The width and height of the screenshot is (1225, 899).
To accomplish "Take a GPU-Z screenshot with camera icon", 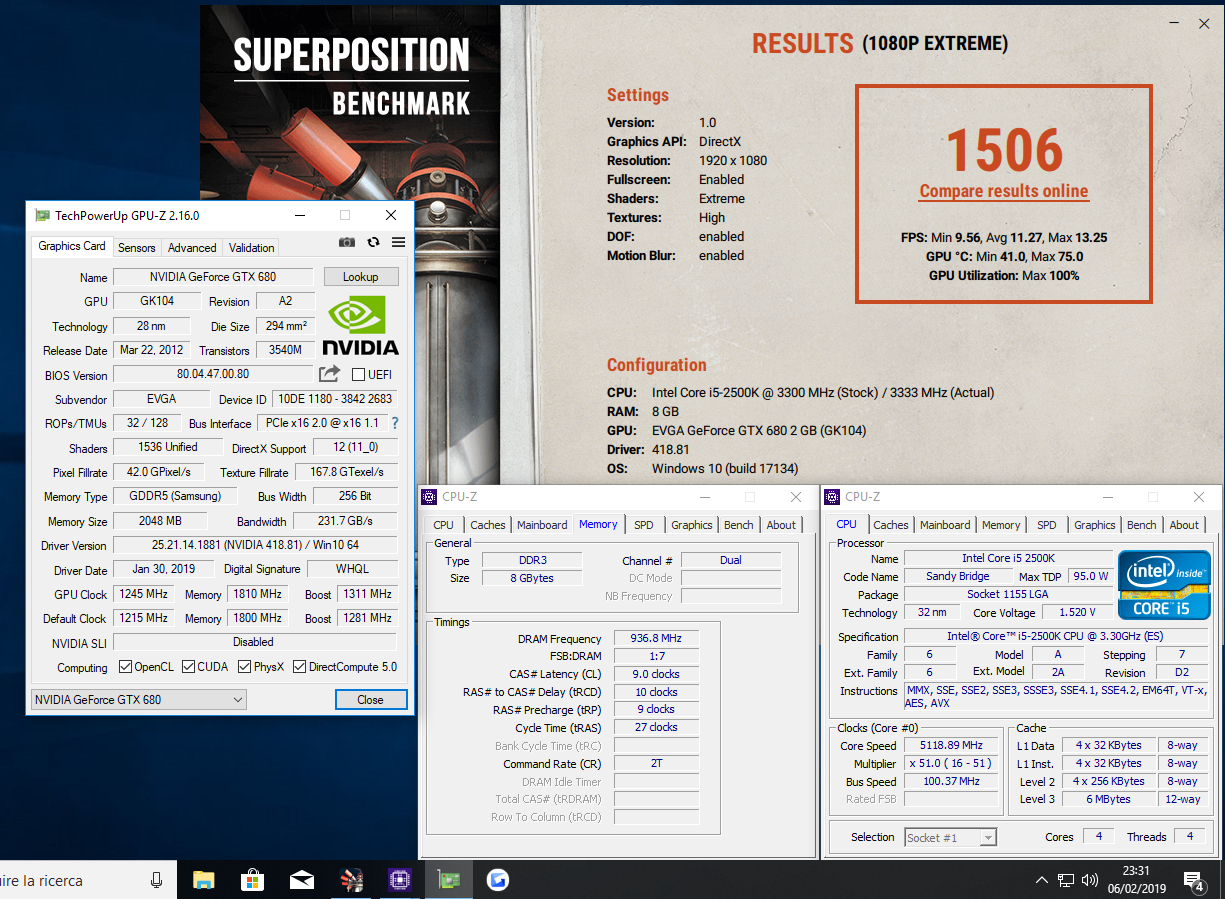I will [346, 242].
